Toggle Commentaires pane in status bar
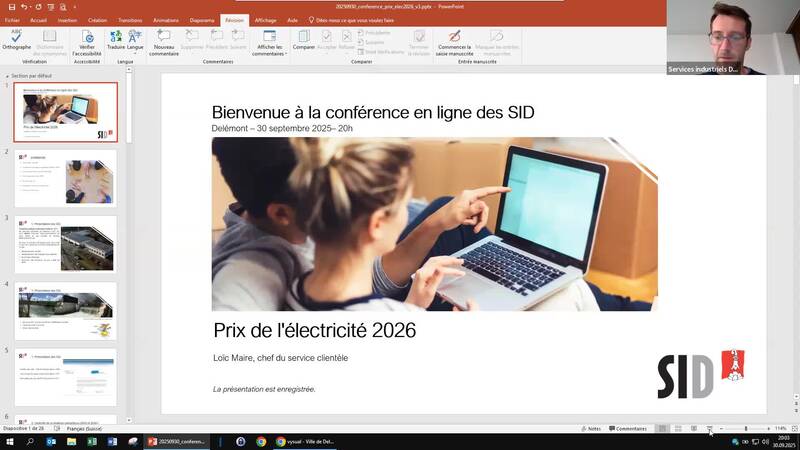Viewport: 800px width, 450px height. click(x=627, y=428)
